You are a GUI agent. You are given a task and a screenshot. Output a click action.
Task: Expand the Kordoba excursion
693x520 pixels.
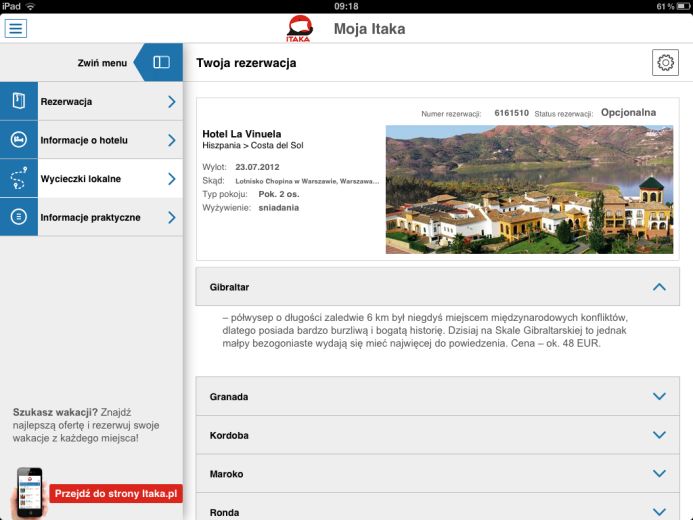tap(658, 435)
